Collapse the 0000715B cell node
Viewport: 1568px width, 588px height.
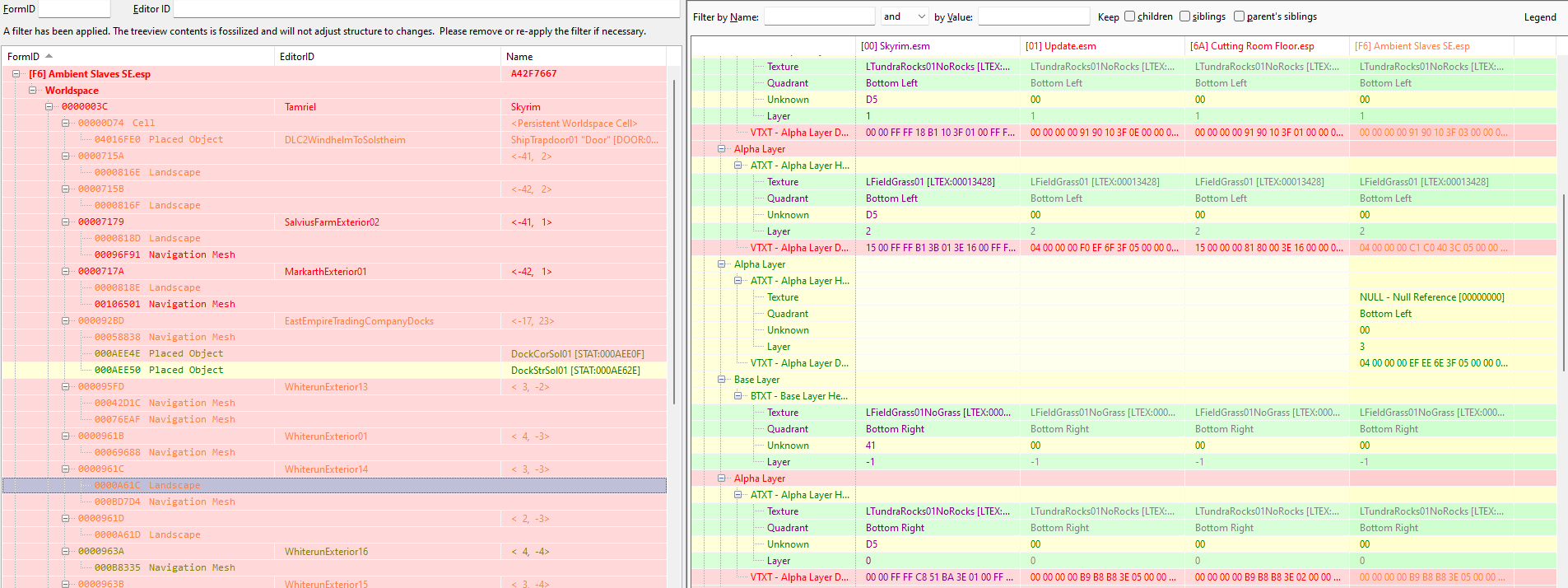pos(65,189)
